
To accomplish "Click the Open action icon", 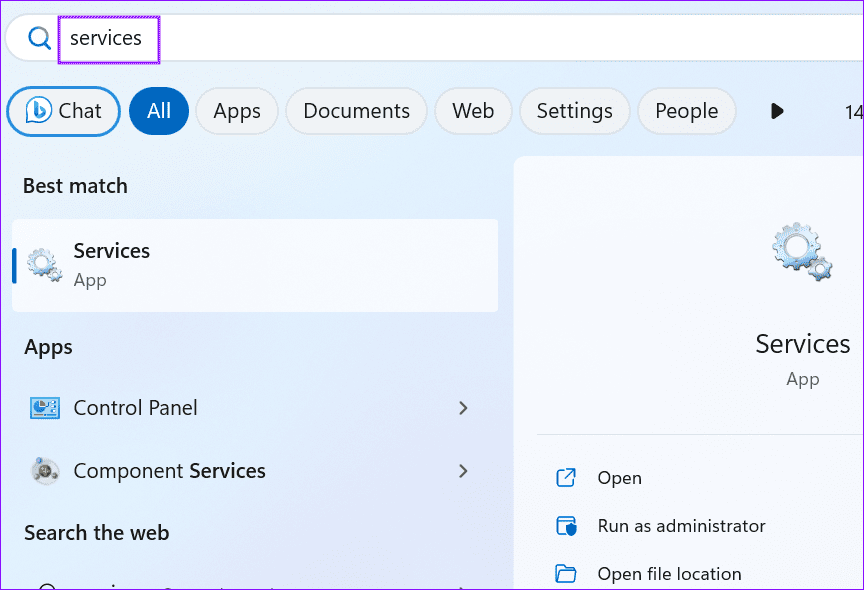I will 566,478.
